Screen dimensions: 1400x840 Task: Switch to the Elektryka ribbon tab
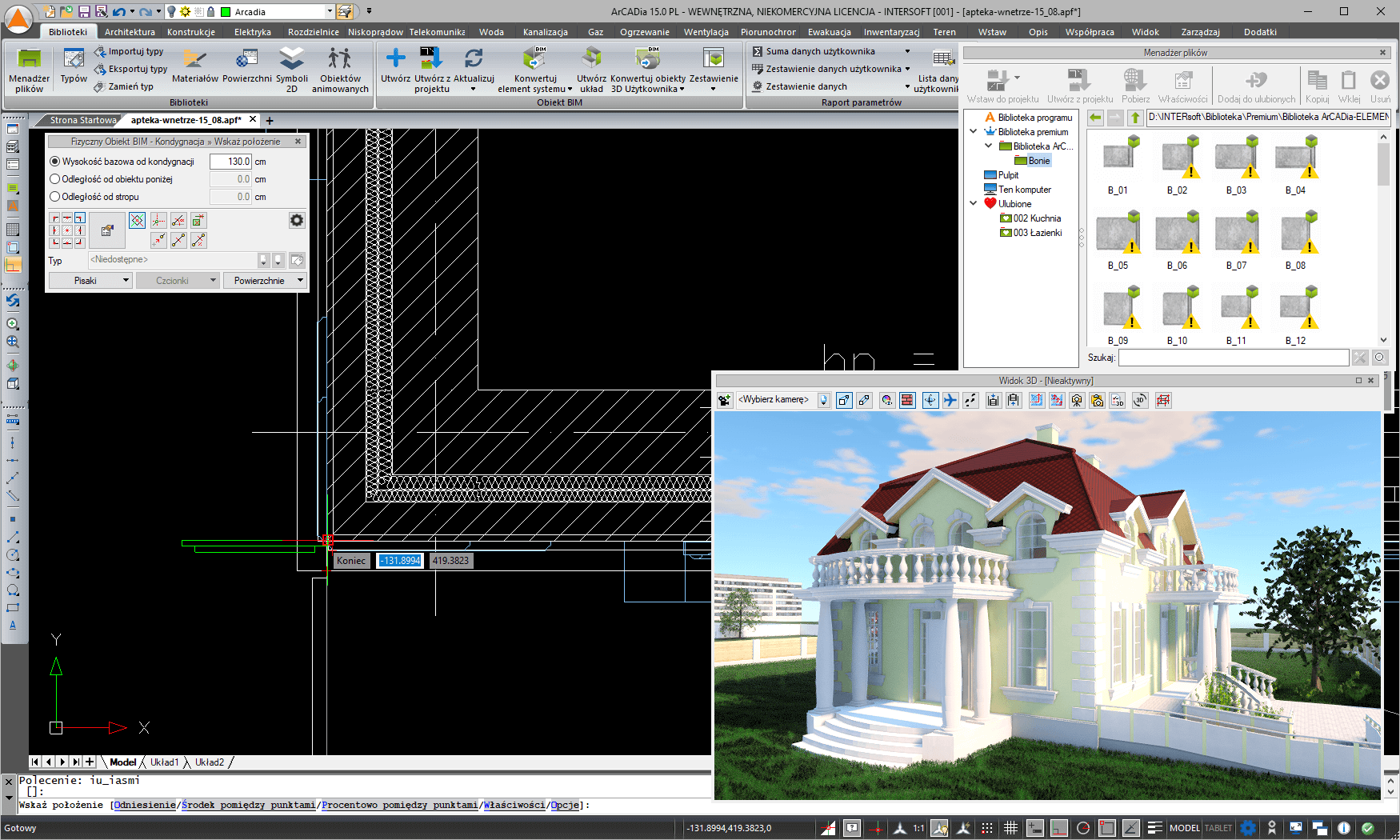[x=253, y=32]
